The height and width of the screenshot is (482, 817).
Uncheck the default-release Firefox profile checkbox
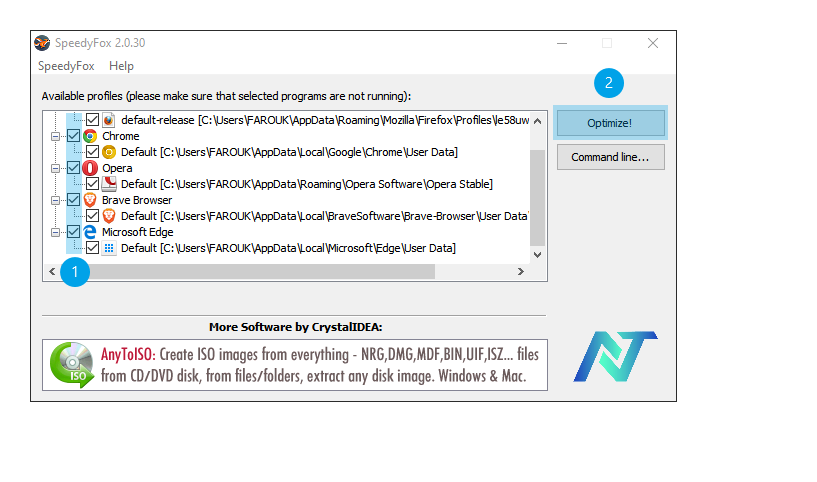click(92, 120)
